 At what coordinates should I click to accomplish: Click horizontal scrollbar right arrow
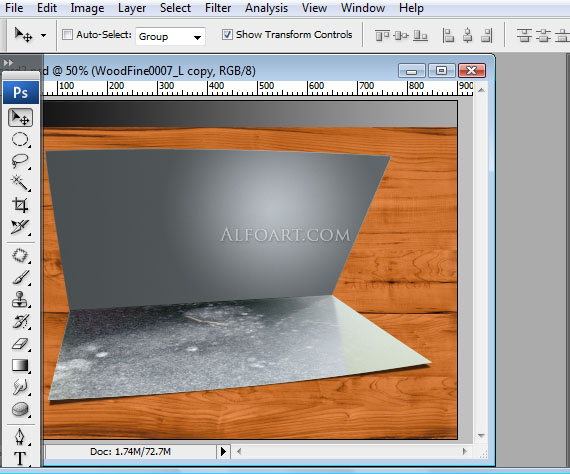[x=464, y=451]
